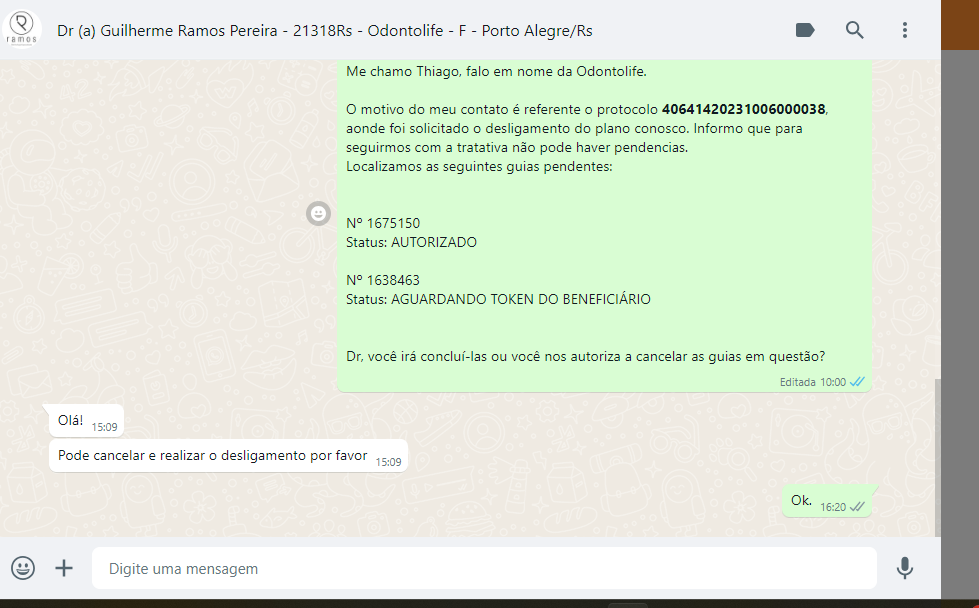
Task: Click the sent 'Ok.' message bubble
Action: [x=827, y=501]
